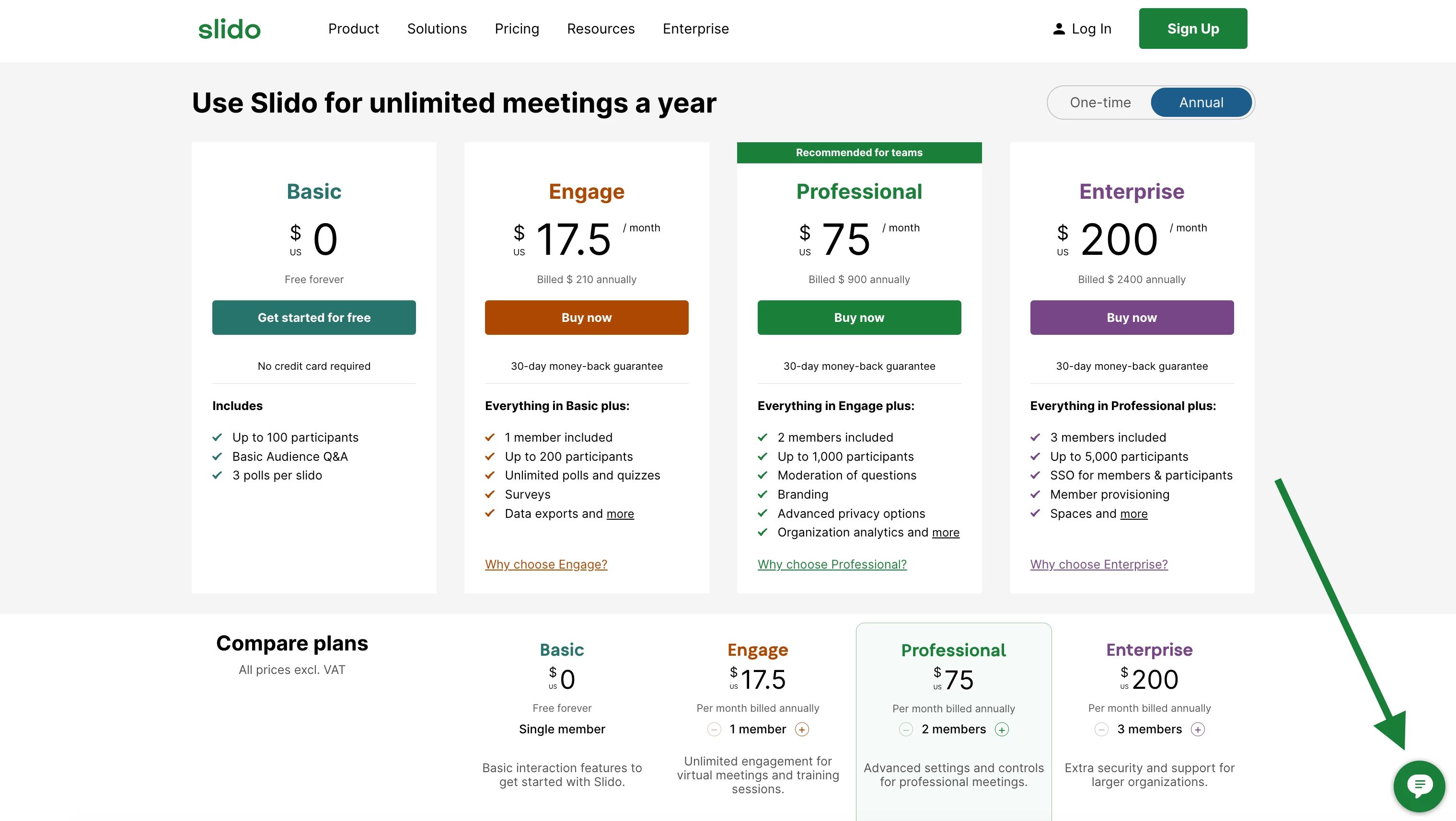Switch billing to One-time
The height and width of the screenshot is (821, 1456).
[1100, 103]
